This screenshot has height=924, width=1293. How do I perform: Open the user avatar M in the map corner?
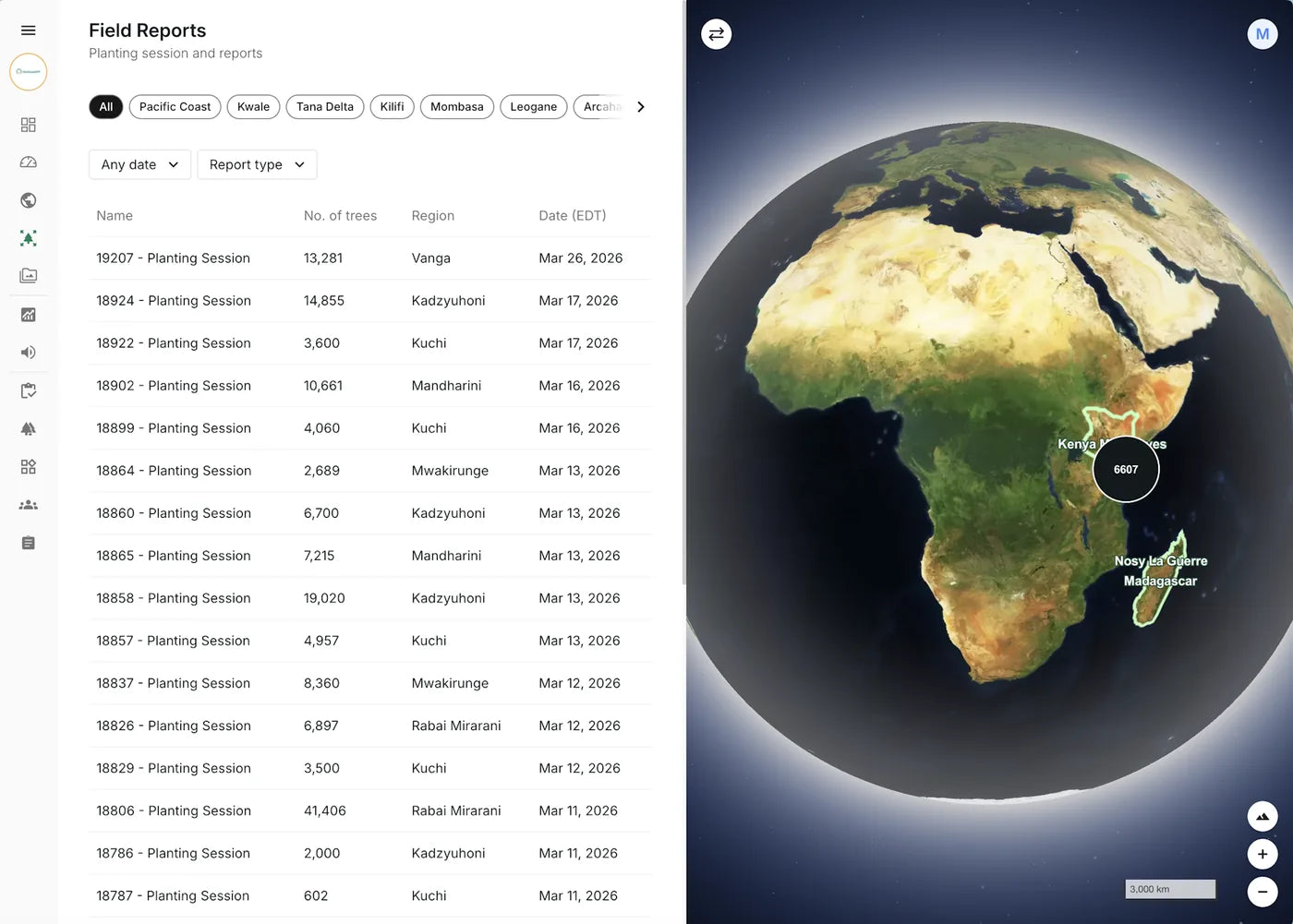click(x=1263, y=34)
